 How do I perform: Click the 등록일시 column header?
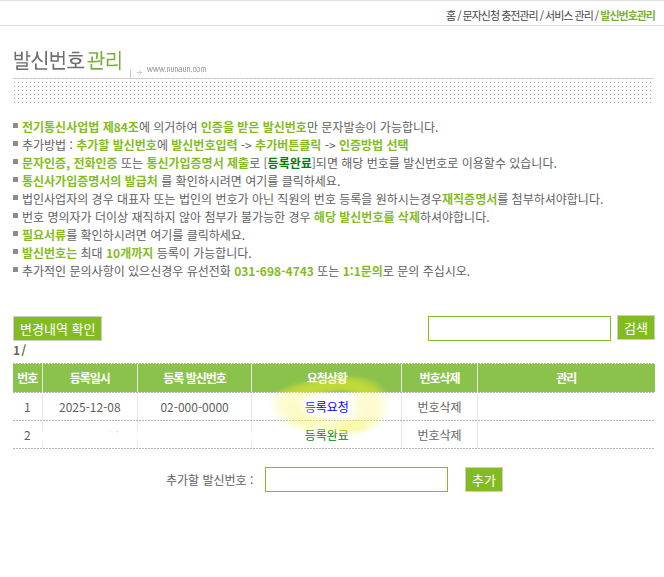click(x=90, y=378)
